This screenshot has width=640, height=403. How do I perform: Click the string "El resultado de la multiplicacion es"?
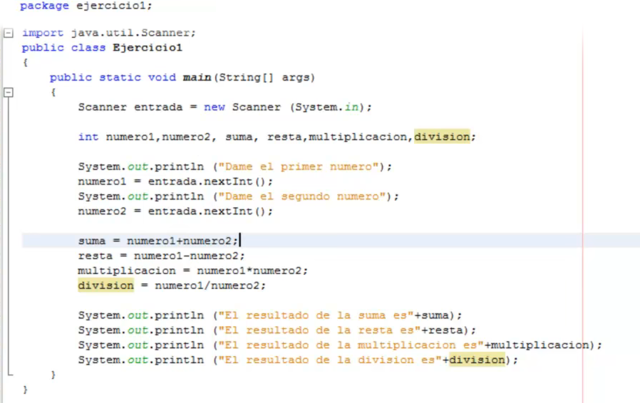[x=351, y=345]
